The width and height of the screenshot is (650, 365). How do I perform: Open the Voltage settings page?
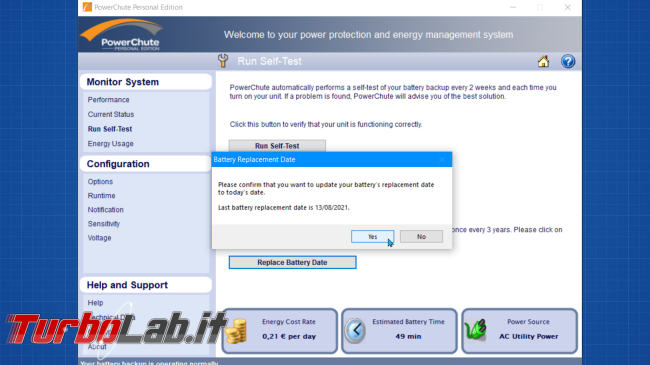99,238
